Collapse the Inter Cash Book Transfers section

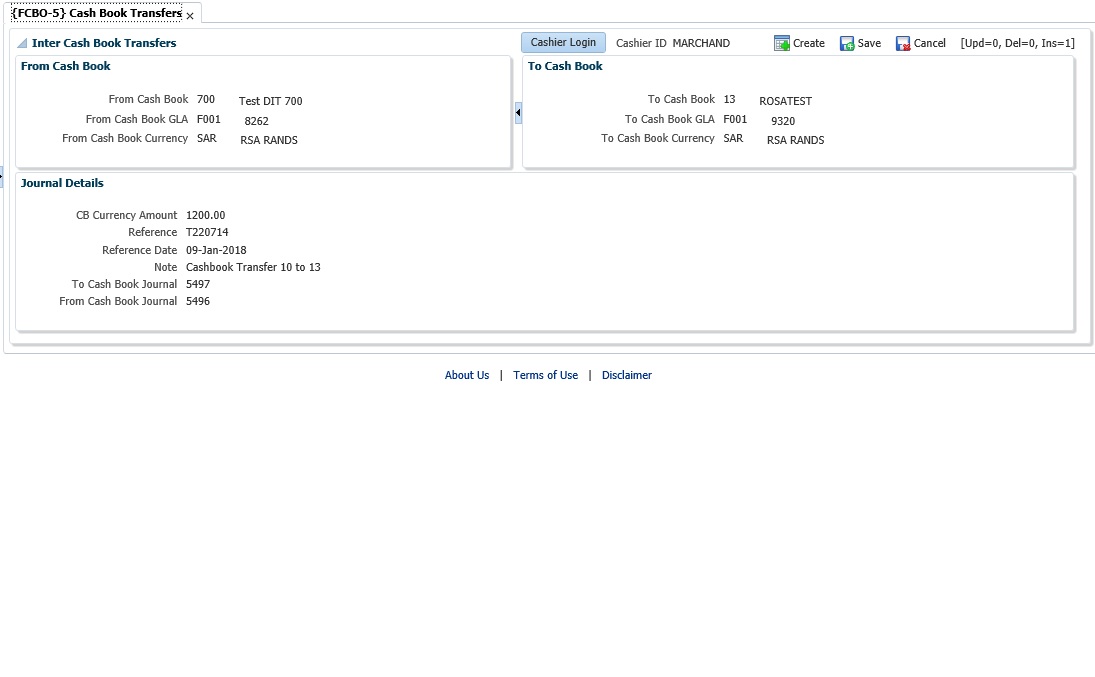click(20, 43)
